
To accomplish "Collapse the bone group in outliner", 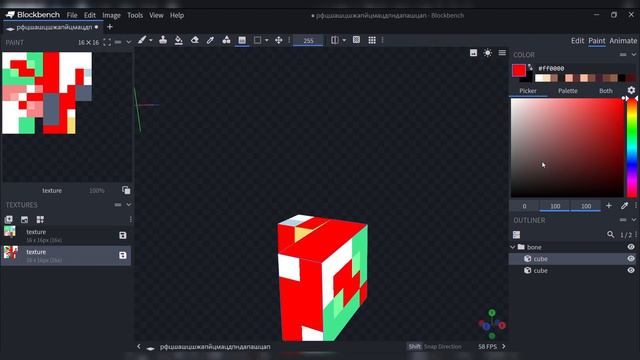I will pyautogui.click(x=513, y=247).
